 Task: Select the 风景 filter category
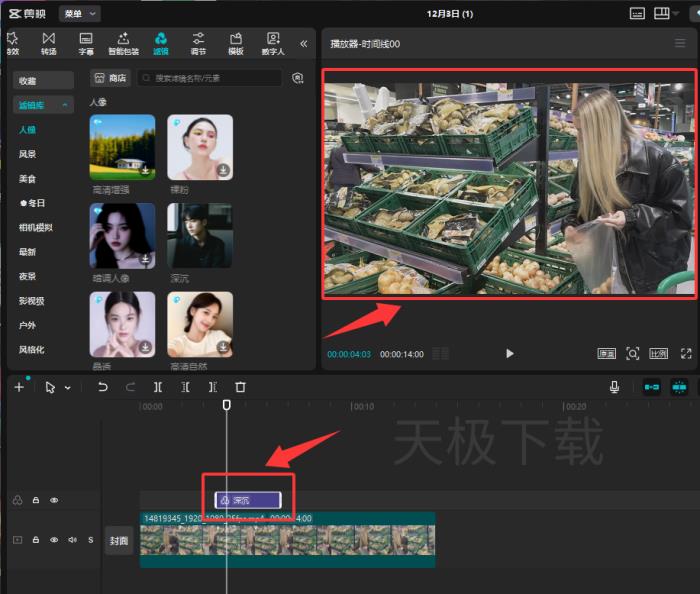[27, 154]
